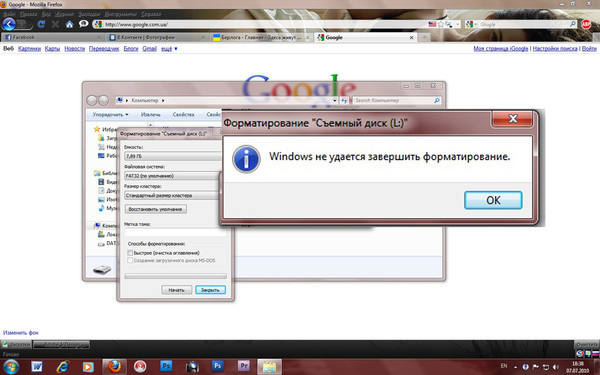This screenshot has width=600, height=375.
Task: Close the format error dialog with X
Action: point(513,119)
